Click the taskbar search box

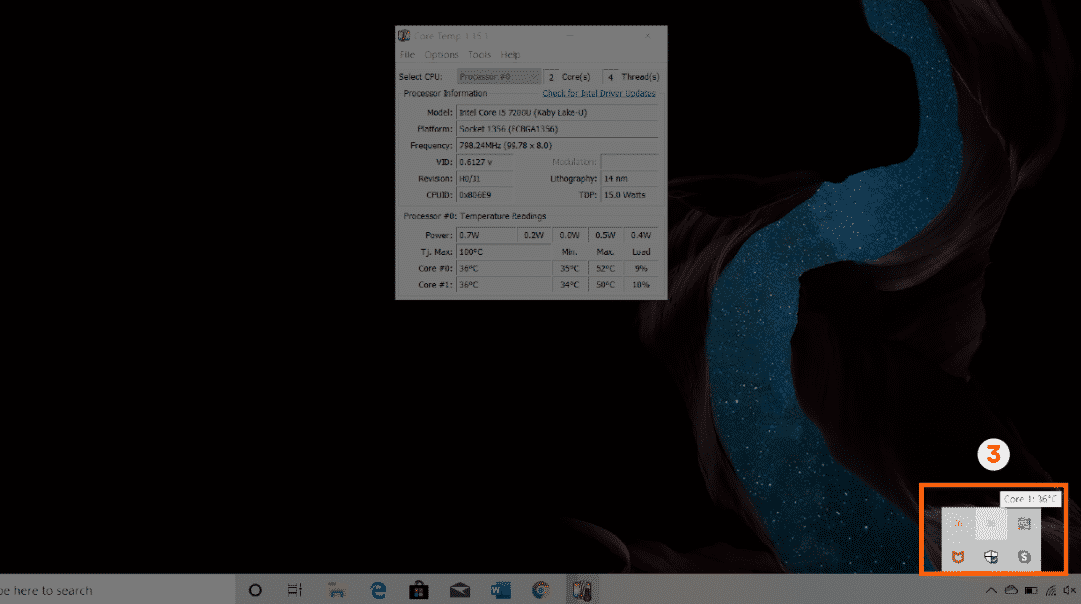[117, 590]
